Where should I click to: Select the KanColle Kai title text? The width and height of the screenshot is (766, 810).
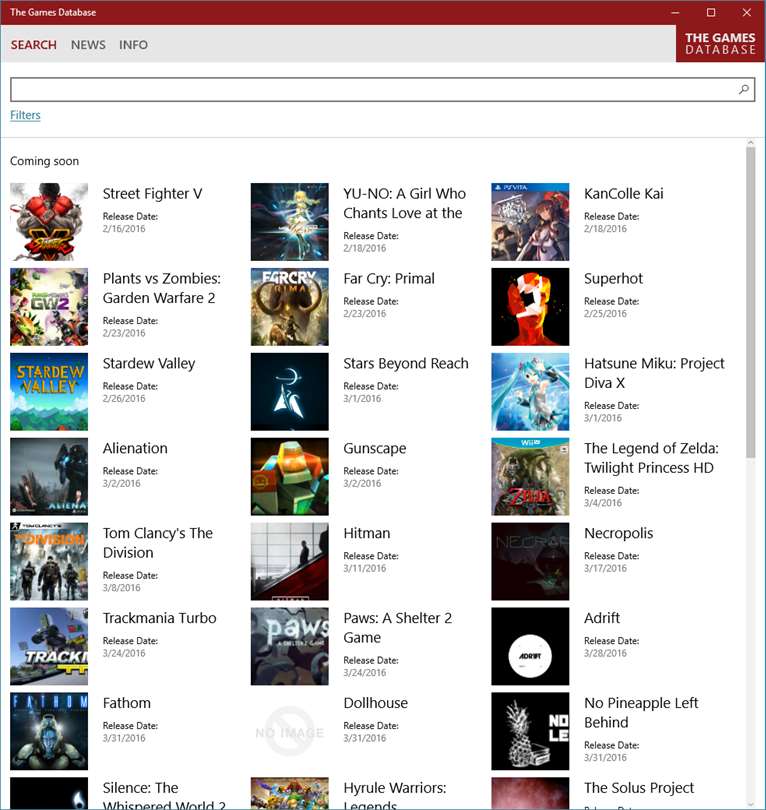pyautogui.click(x=623, y=194)
